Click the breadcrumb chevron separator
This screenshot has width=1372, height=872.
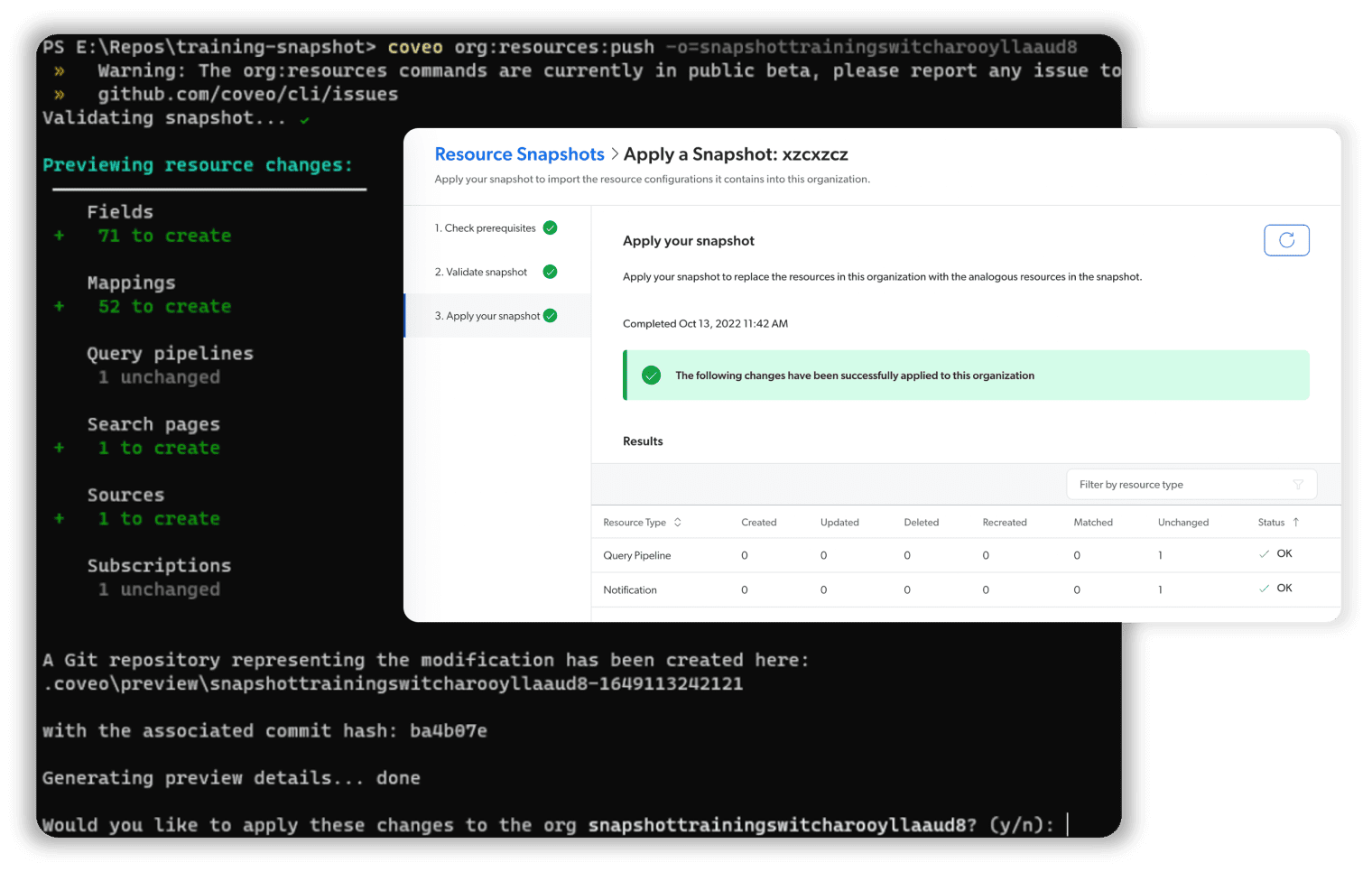615,154
